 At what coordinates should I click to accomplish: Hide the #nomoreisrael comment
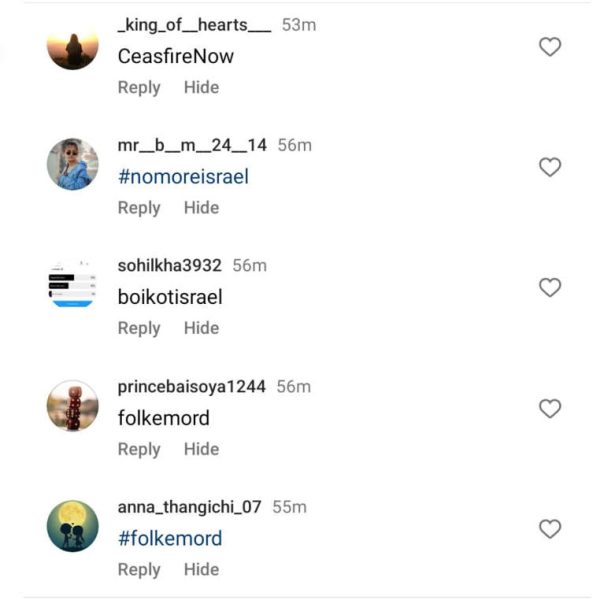201,208
